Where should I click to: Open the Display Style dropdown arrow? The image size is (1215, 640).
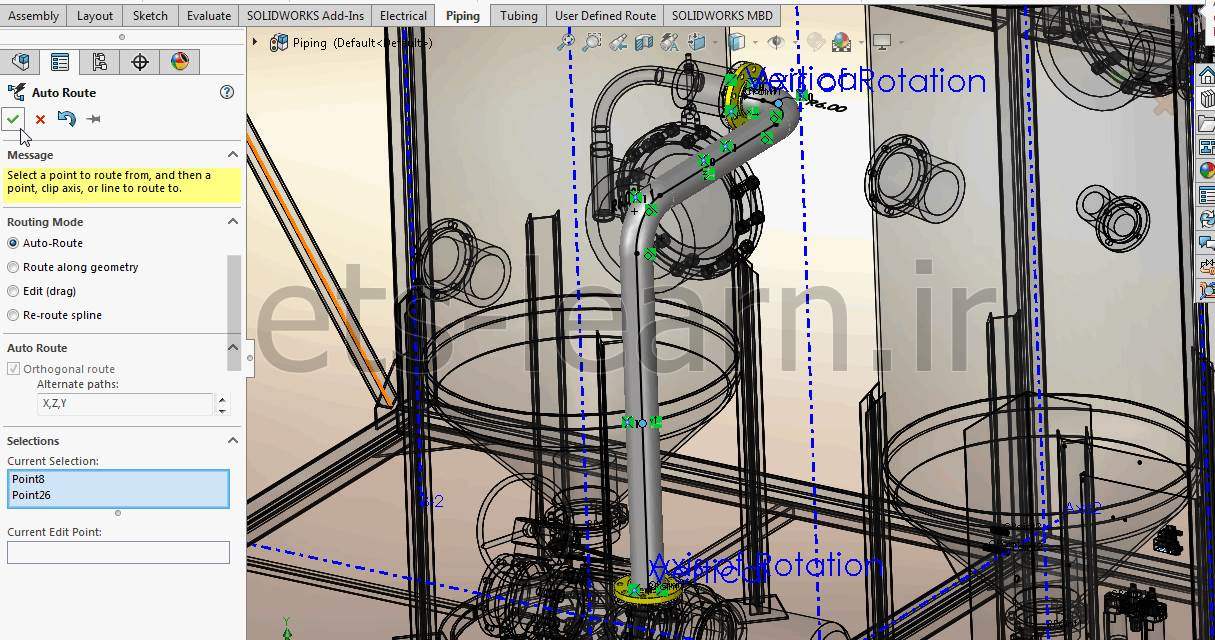(x=753, y=43)
